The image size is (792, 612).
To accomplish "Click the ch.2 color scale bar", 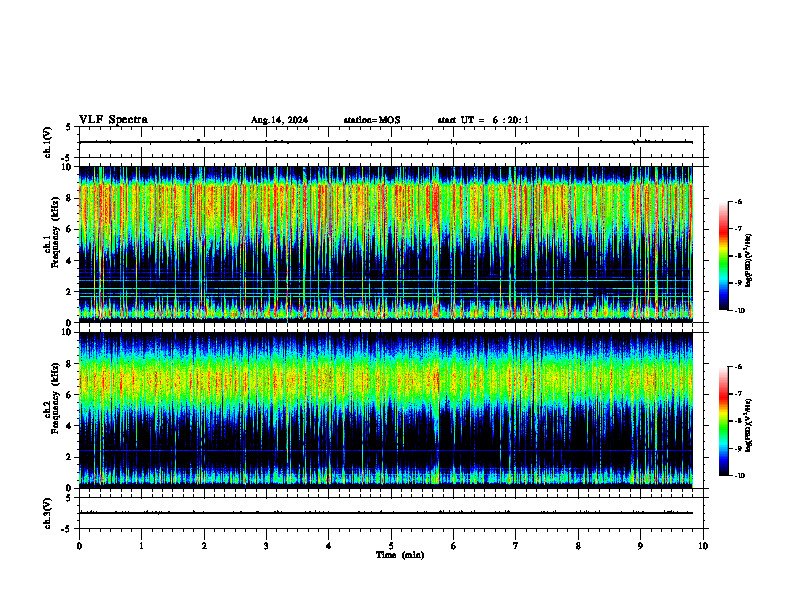I will tap(723, 421).
